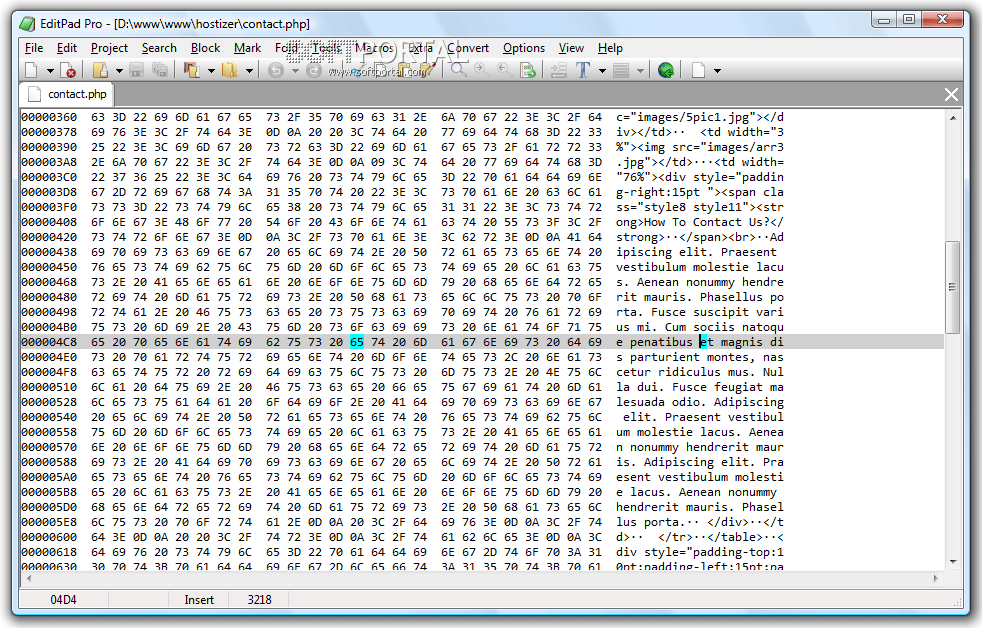Click the text 'hendrerit mauris. Phasel'
This screenshot has height=628, width=982.
(700, 507)
